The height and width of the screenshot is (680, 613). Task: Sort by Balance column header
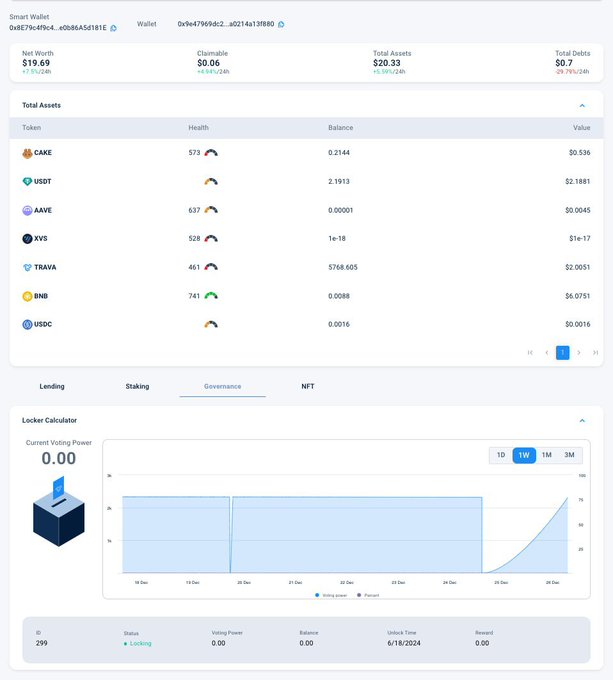(x=341, y=128)
